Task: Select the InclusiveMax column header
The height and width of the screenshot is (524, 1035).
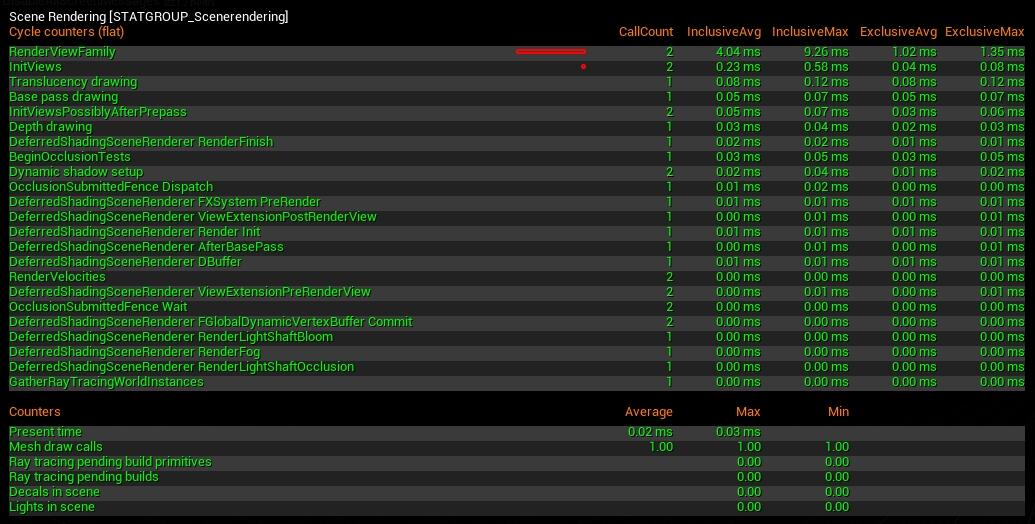Action: (x=810, y=32)
